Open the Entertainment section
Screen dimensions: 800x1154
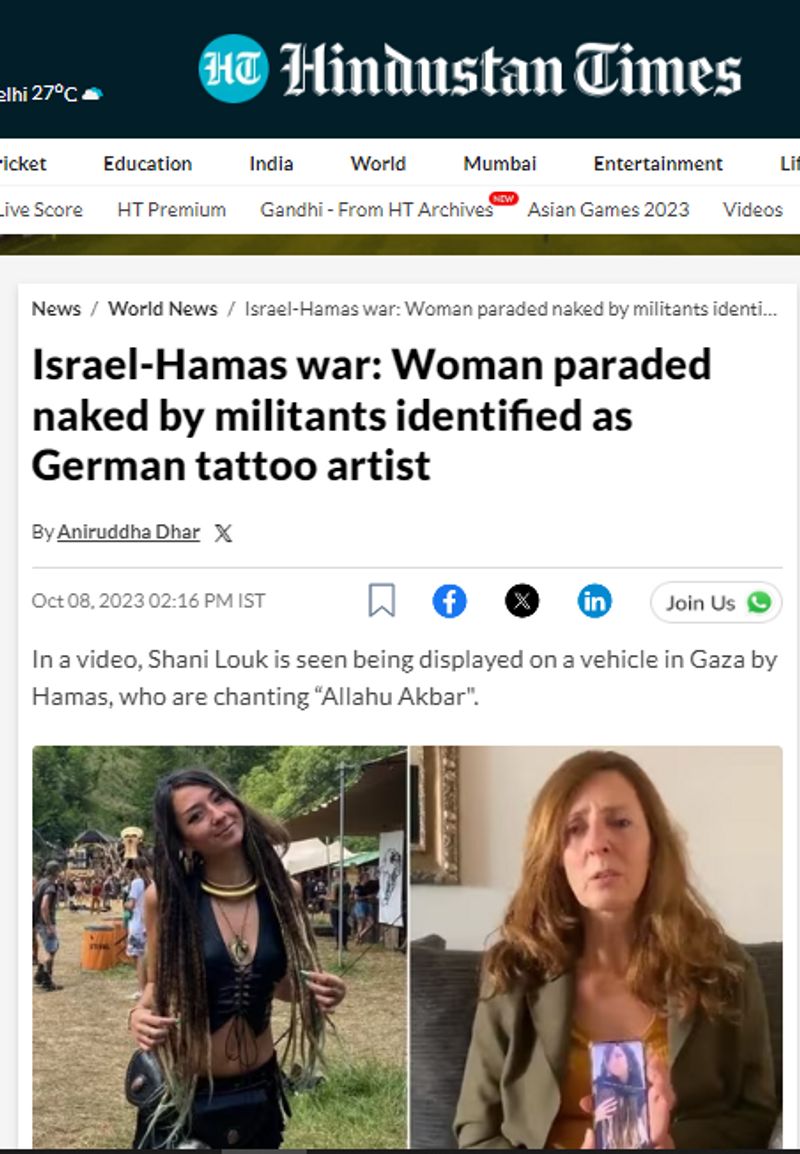[x=658, y=163]
